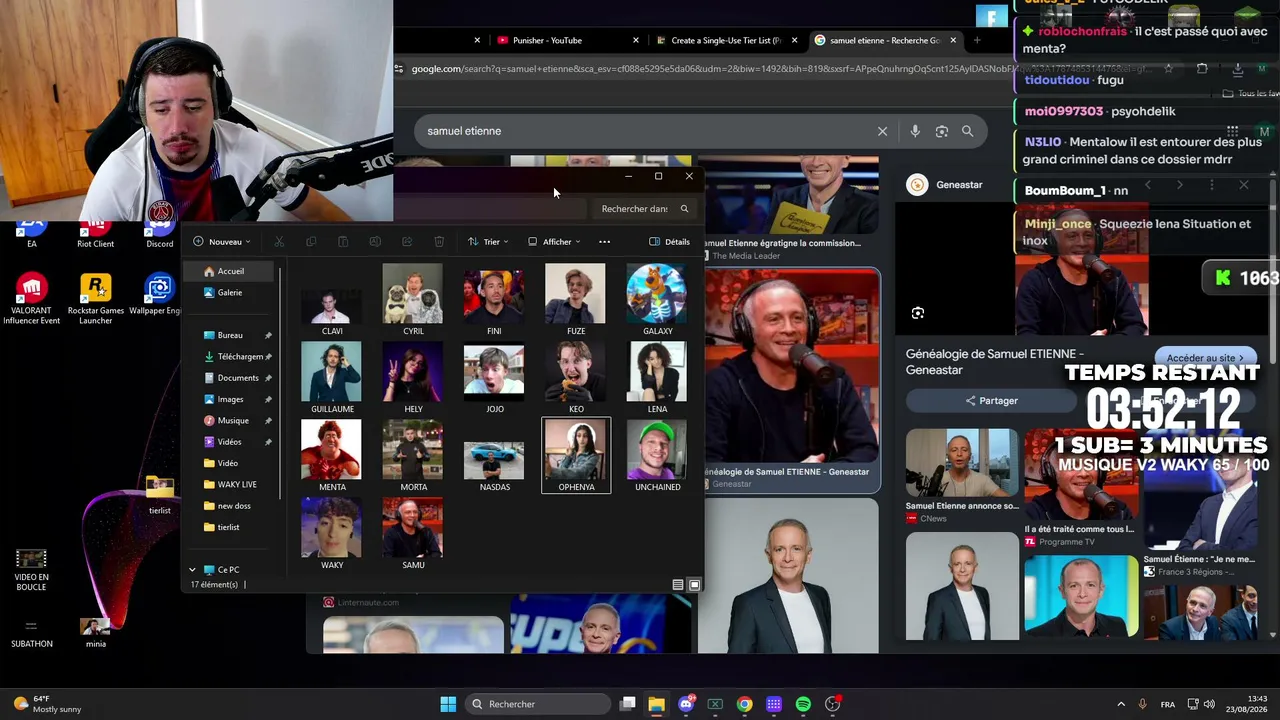Open Task View on the taskbar
1280x720 pixels.
628,704
